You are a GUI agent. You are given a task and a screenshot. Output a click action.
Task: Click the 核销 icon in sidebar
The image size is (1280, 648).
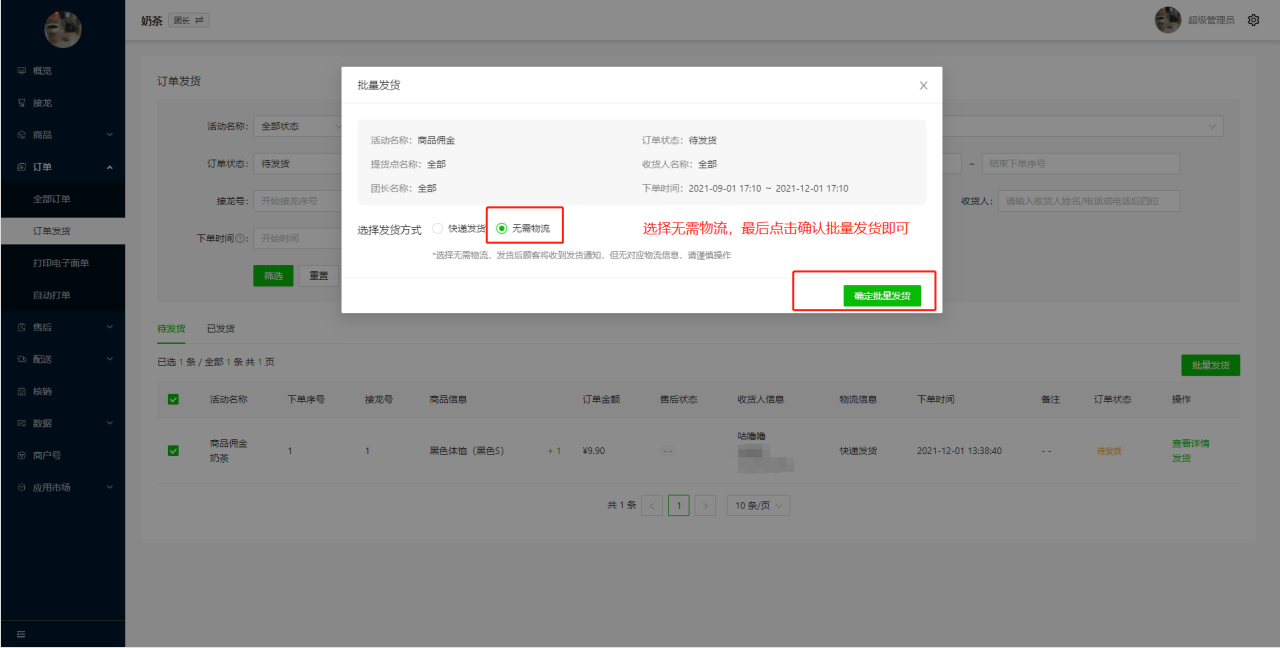(x=22, y=391)
